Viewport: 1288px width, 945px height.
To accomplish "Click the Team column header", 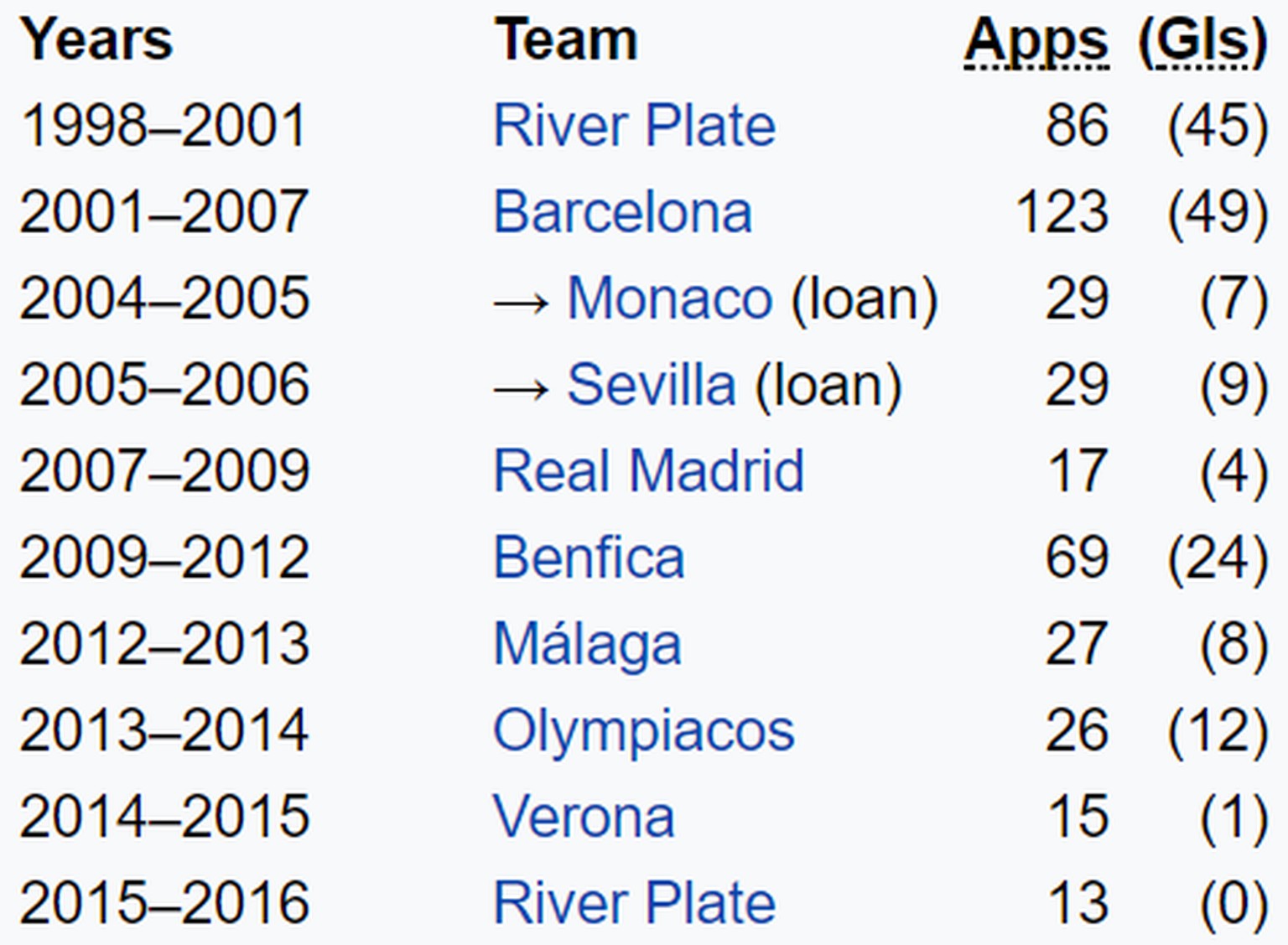I will click(x=566, y=40).
